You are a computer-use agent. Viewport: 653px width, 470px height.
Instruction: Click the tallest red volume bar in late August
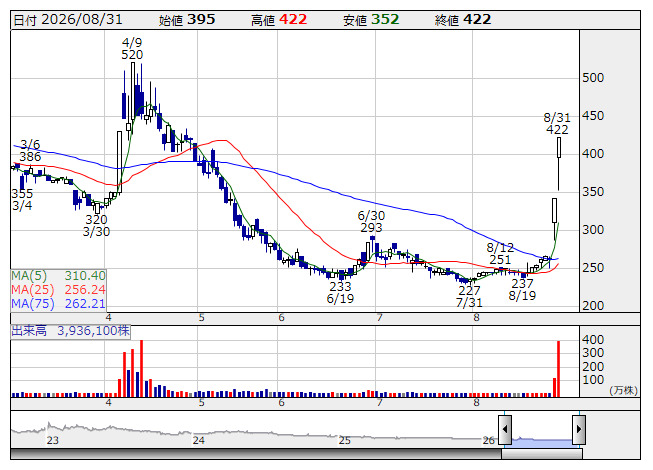(x=558, y=369)
